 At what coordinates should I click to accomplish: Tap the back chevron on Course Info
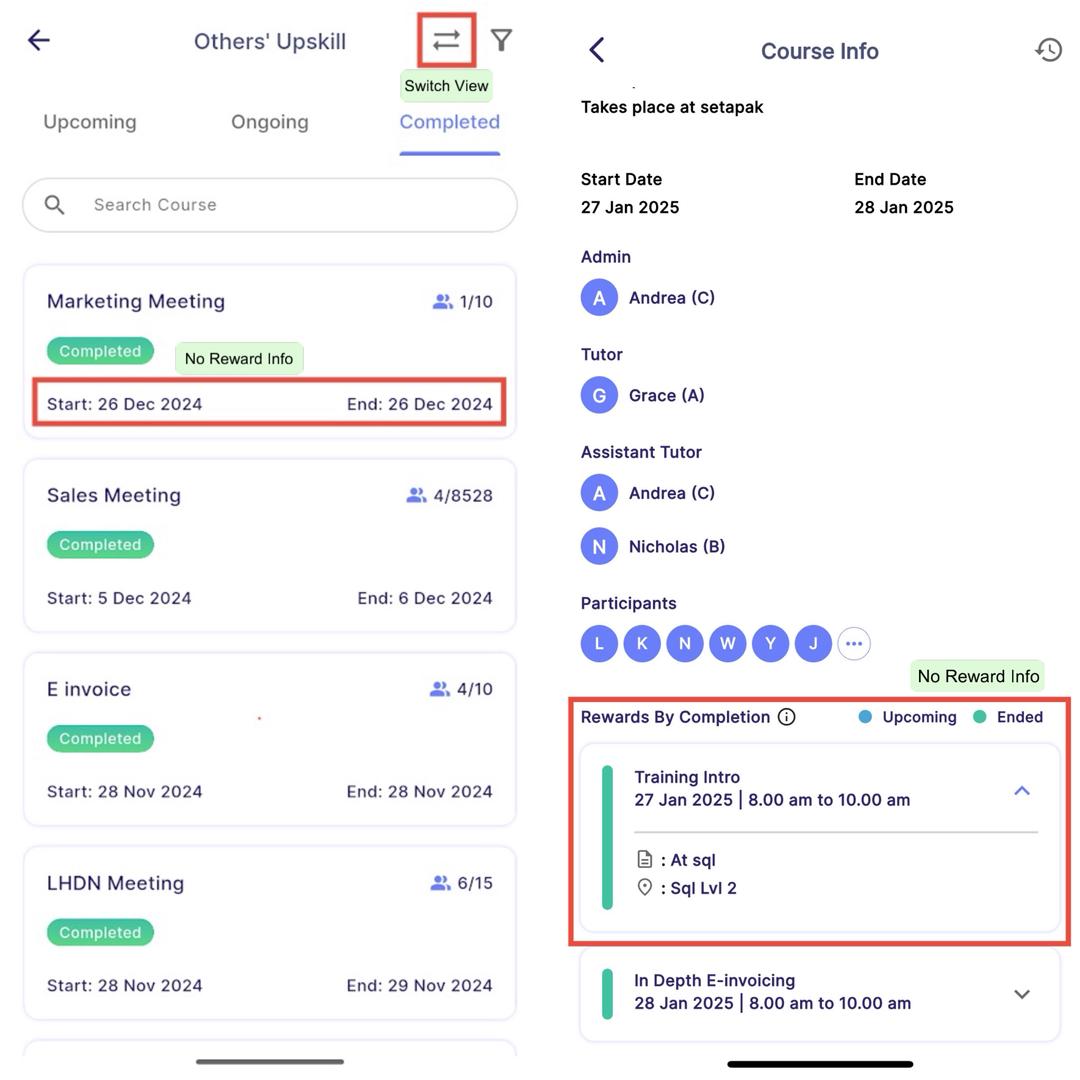(x=597, y=50)
